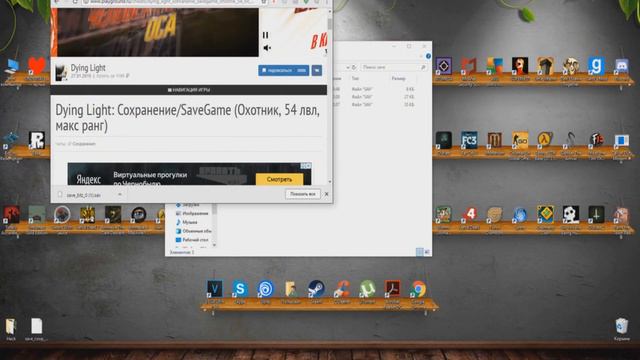
Task: Open CCleaner from the bottom shelf
Action: coord(342,289)
